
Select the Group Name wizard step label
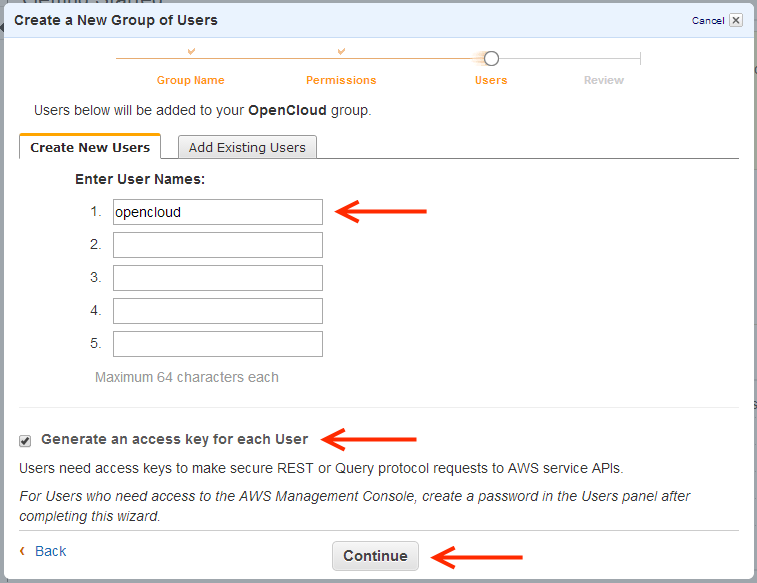(x=190, y=80)
